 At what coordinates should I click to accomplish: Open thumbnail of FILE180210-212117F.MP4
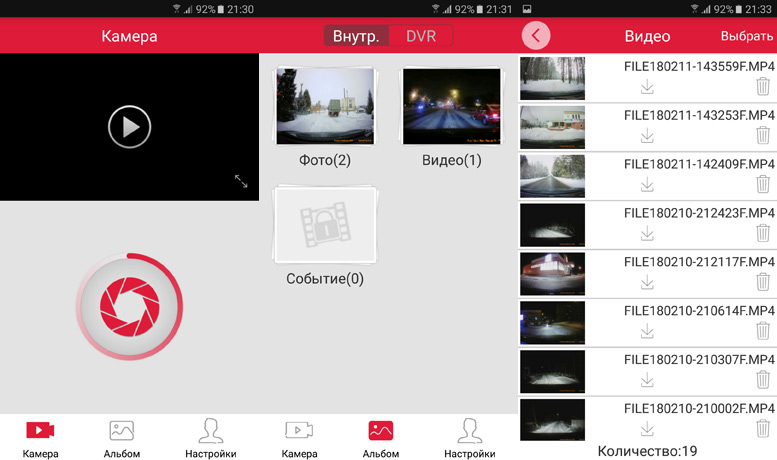(552, 274)
